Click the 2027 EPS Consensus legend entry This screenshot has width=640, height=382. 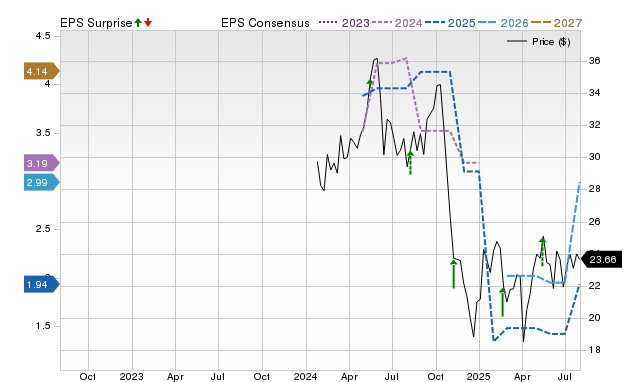pos(556,23)
